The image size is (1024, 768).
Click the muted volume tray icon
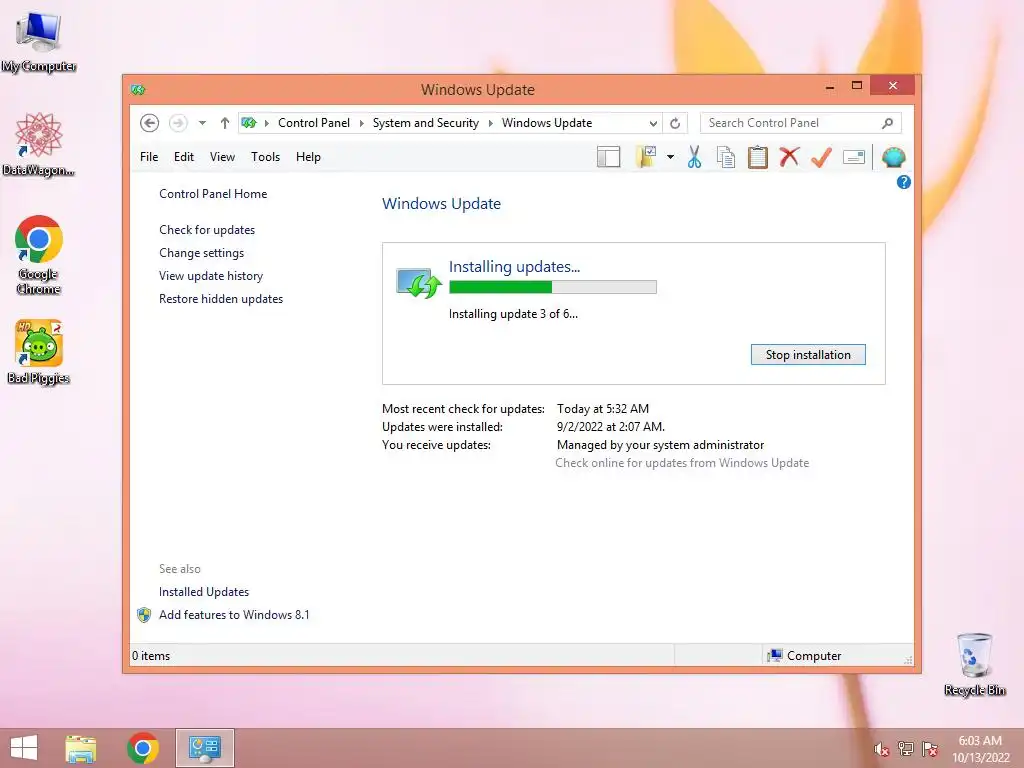(x=881, y=749)
